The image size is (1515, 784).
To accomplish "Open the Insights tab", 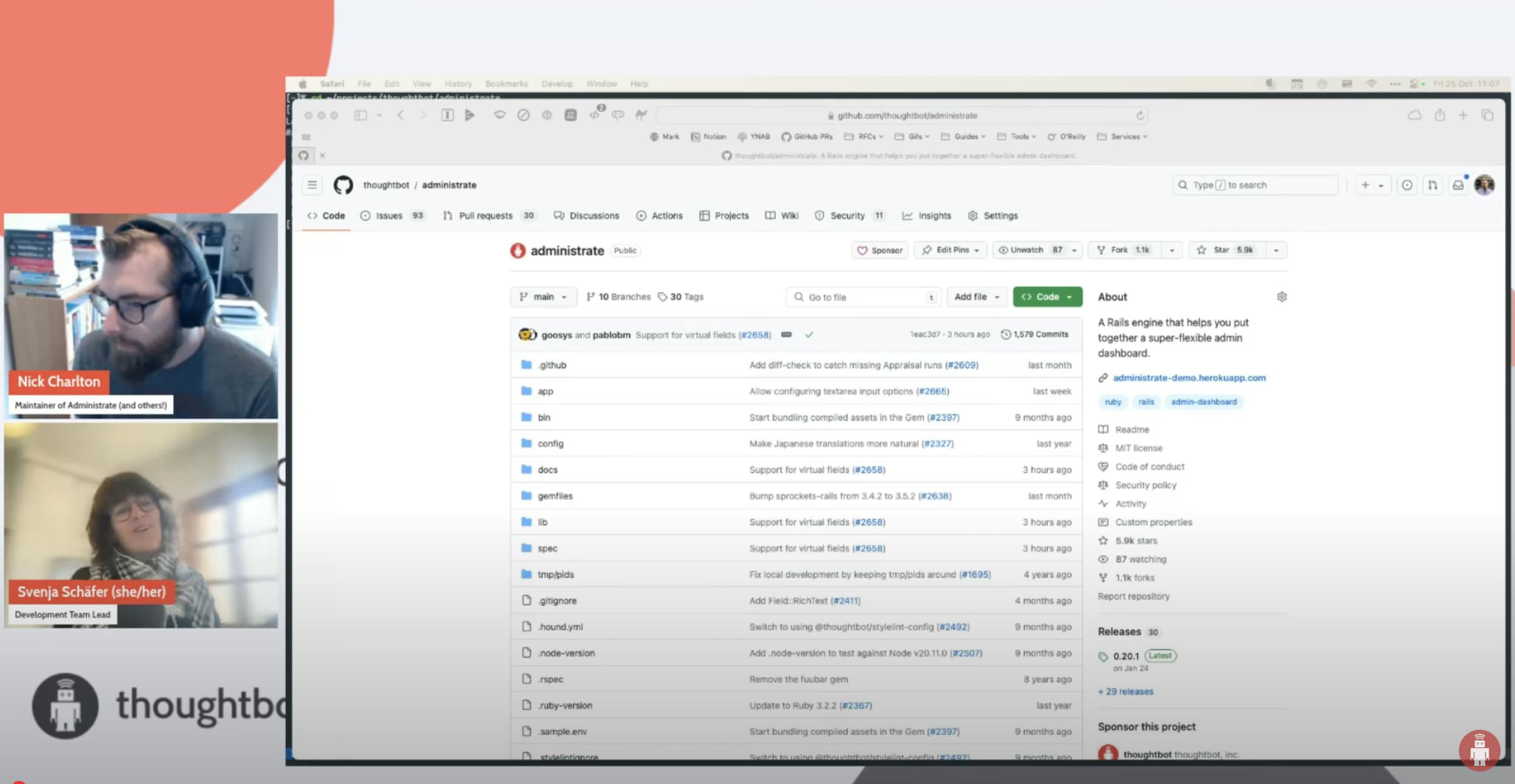I will pos(927,215).
